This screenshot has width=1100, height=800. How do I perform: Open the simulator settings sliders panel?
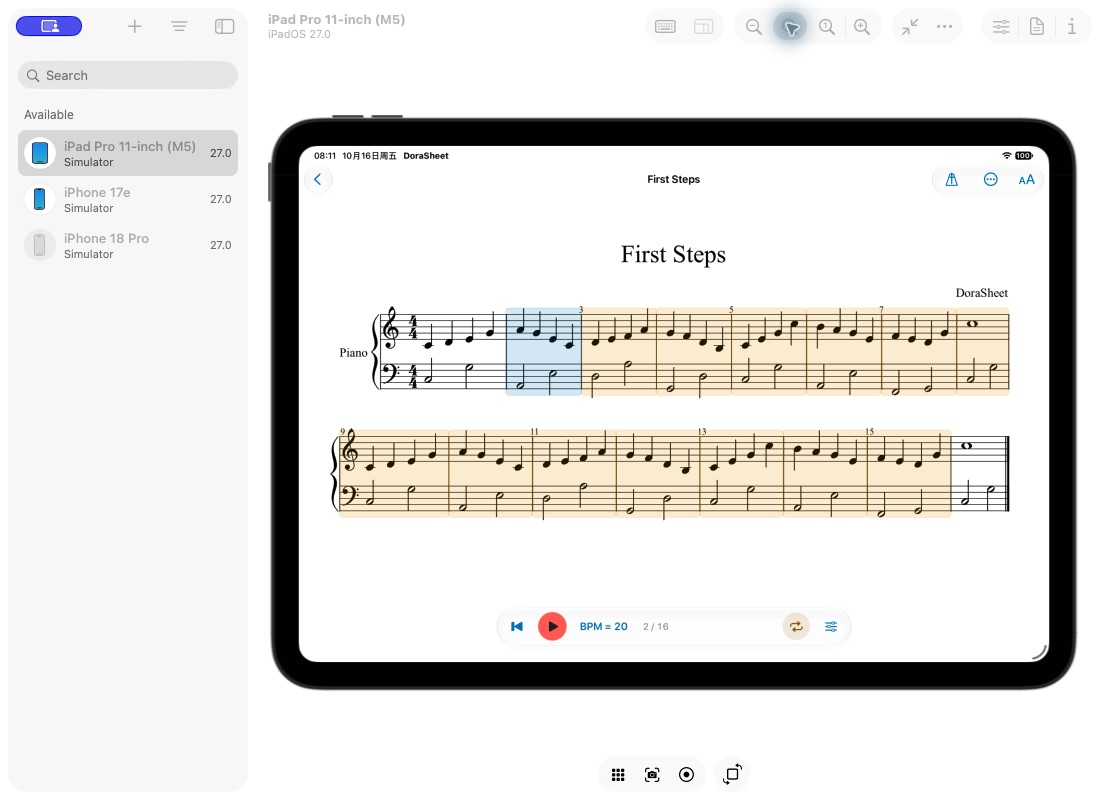[x=1001, y=27]
